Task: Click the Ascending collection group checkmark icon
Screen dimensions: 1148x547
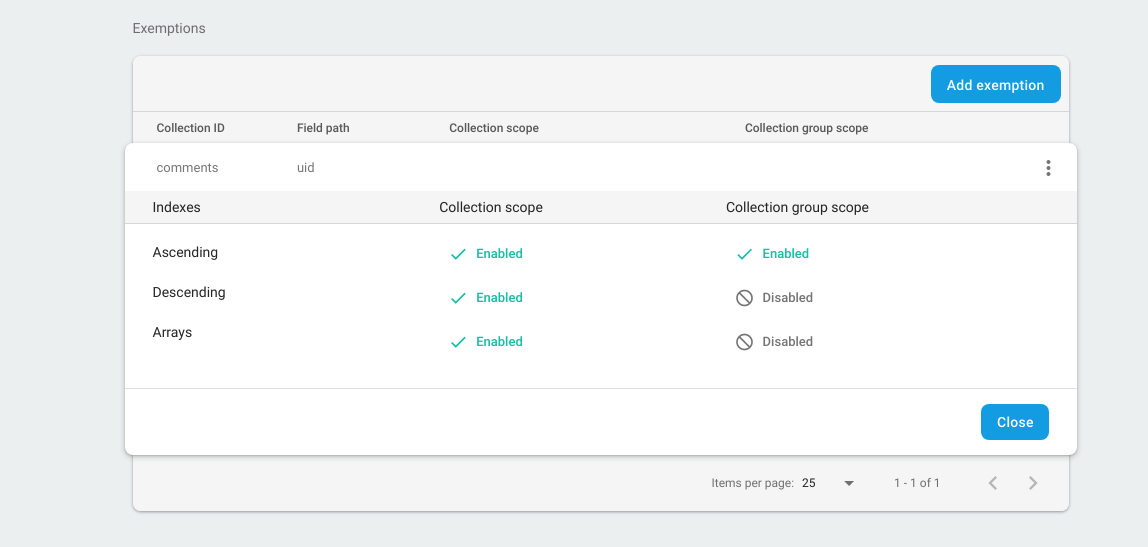Action: (x=744, y=254)
